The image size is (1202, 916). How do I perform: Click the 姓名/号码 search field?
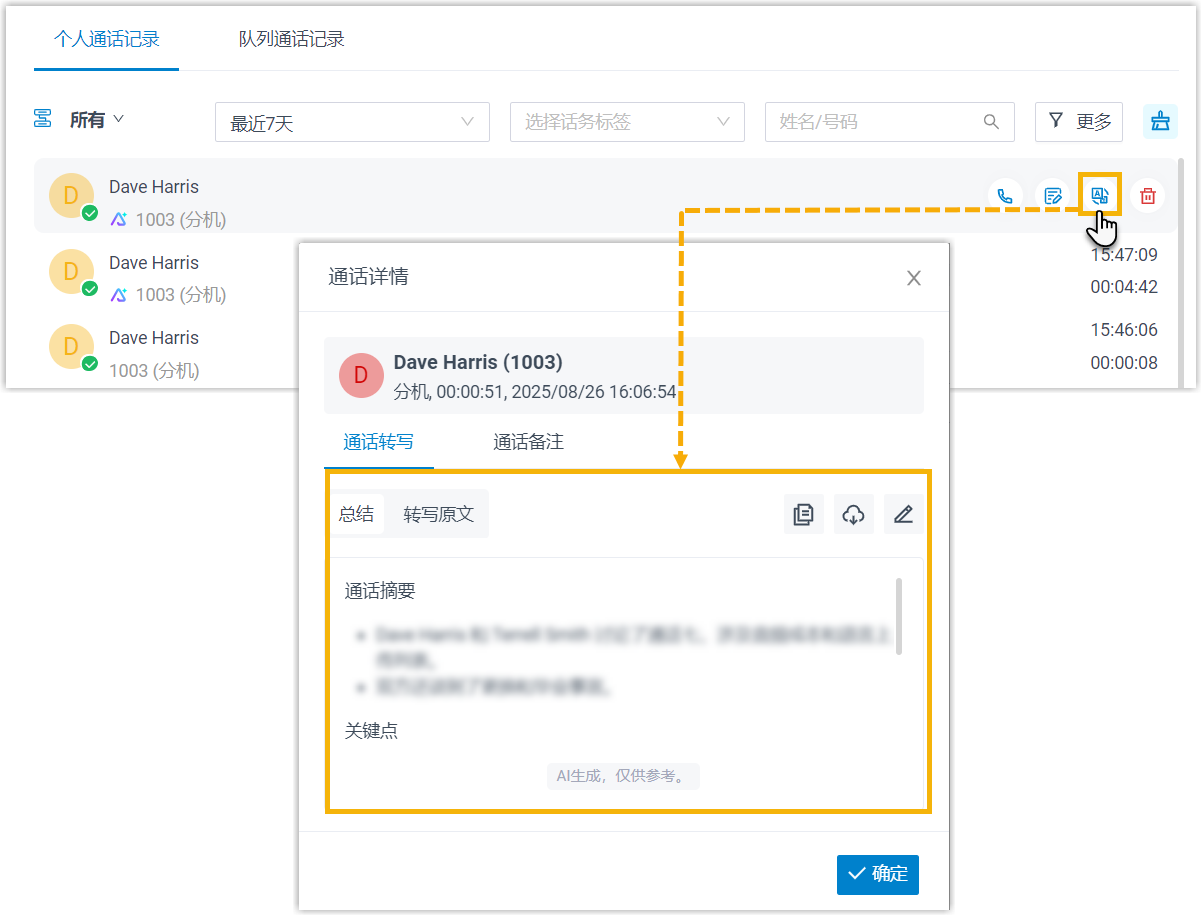tap(870, 122)
